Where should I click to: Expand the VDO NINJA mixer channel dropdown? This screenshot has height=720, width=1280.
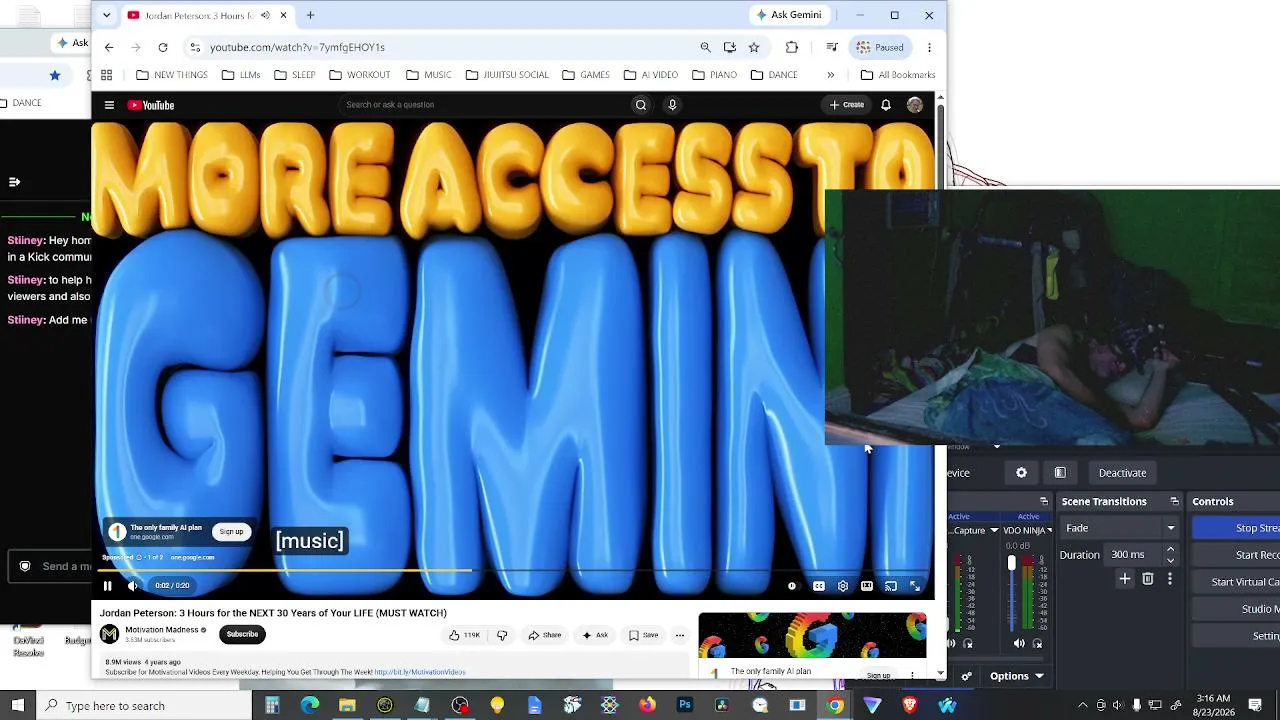click(x=1049, y=530)
